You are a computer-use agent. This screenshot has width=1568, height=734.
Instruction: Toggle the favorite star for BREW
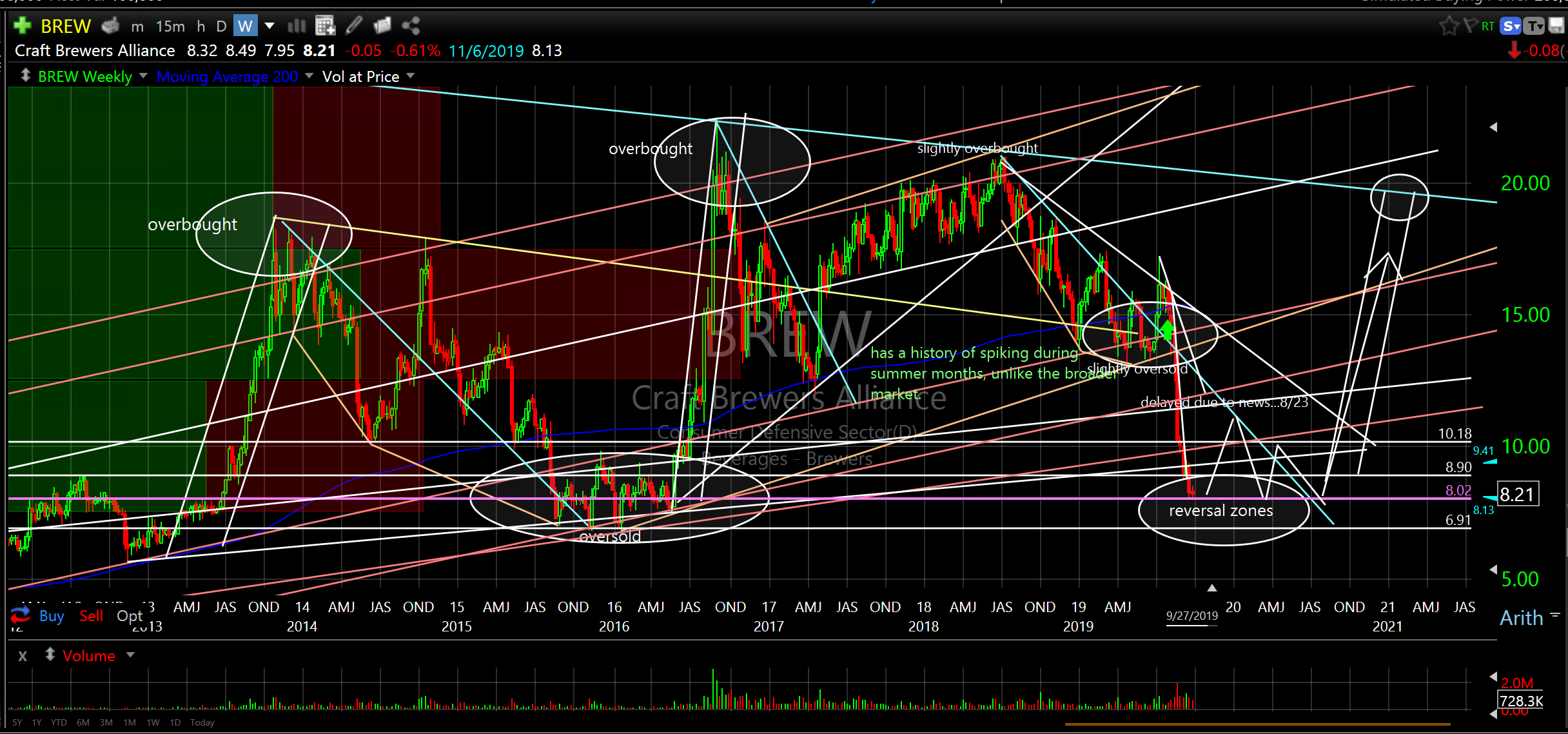[x=1448, y=26]
